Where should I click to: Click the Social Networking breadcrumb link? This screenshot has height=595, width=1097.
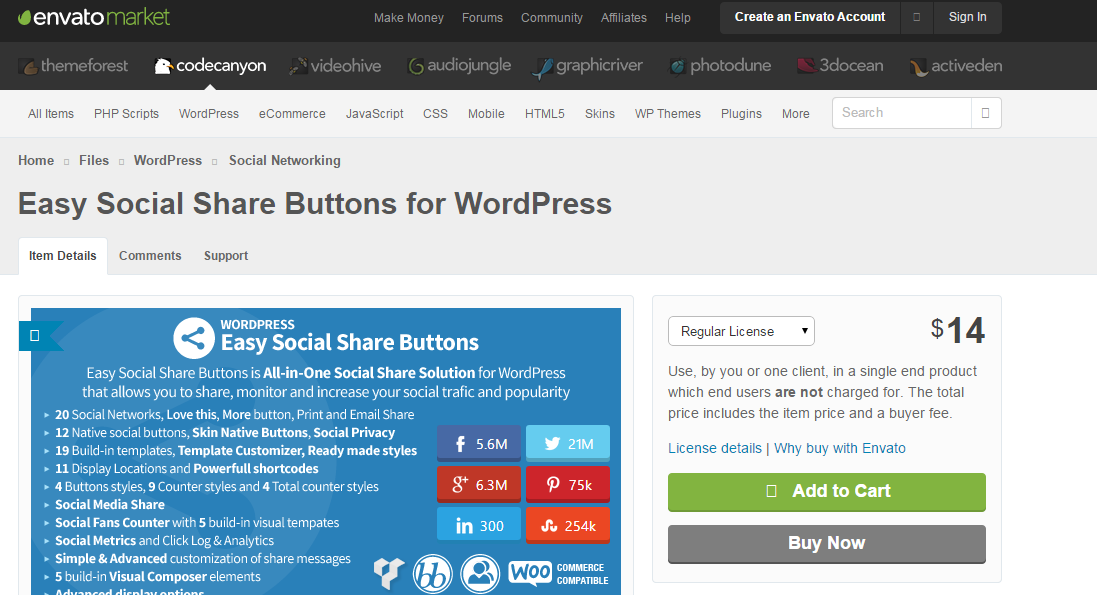pos(284,160)
